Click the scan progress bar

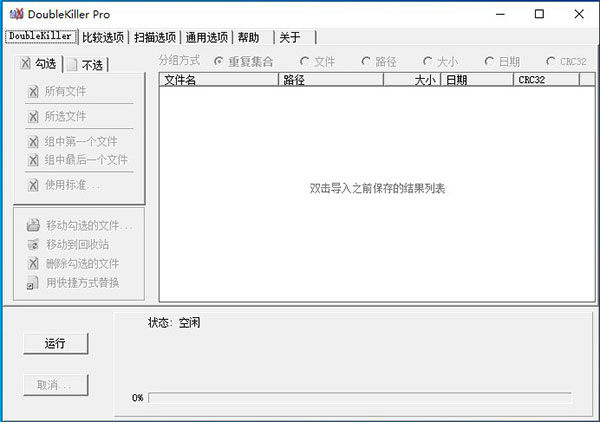point(359,397)
